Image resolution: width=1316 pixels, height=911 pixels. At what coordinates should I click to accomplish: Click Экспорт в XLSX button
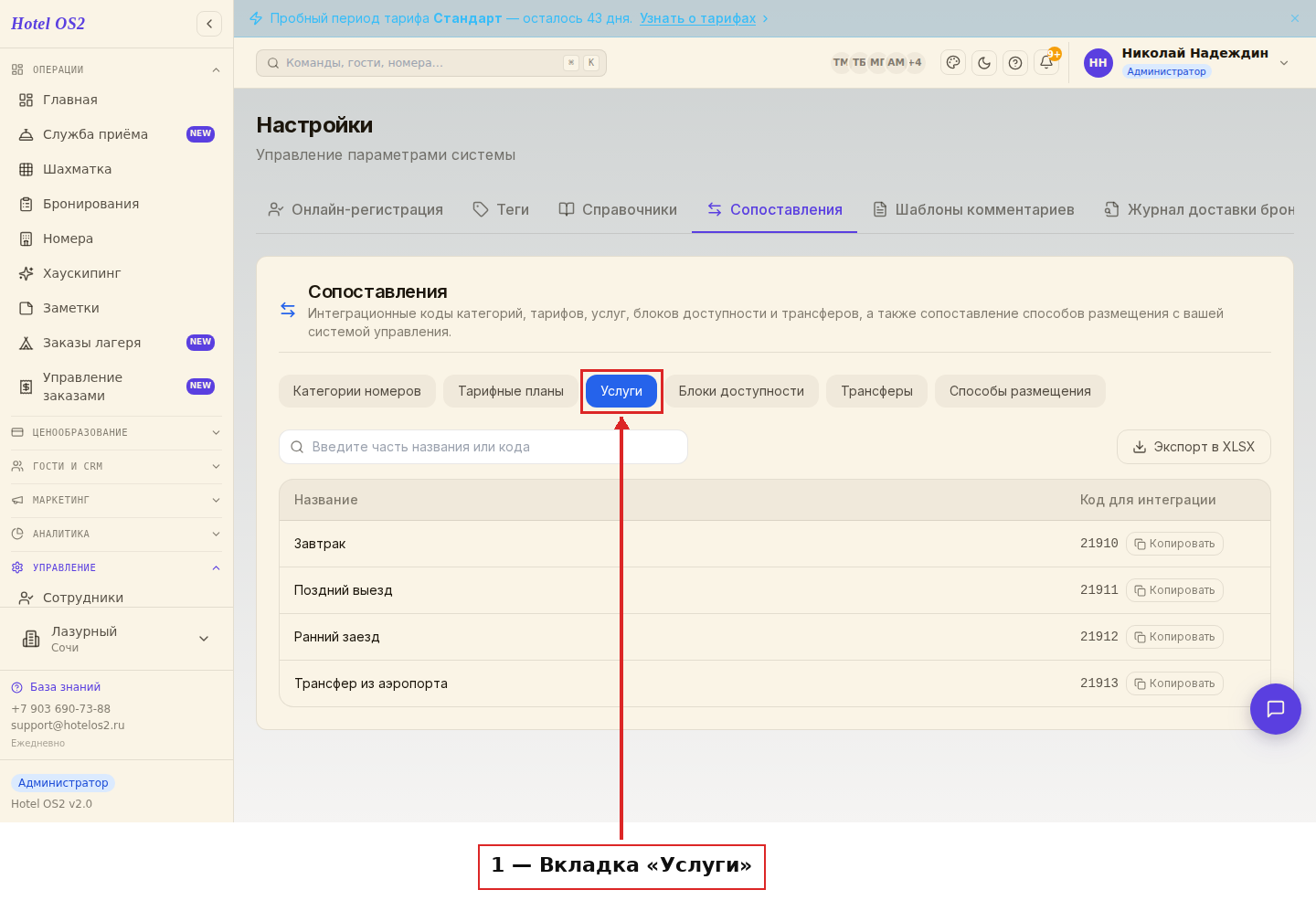coord(1194,447)
